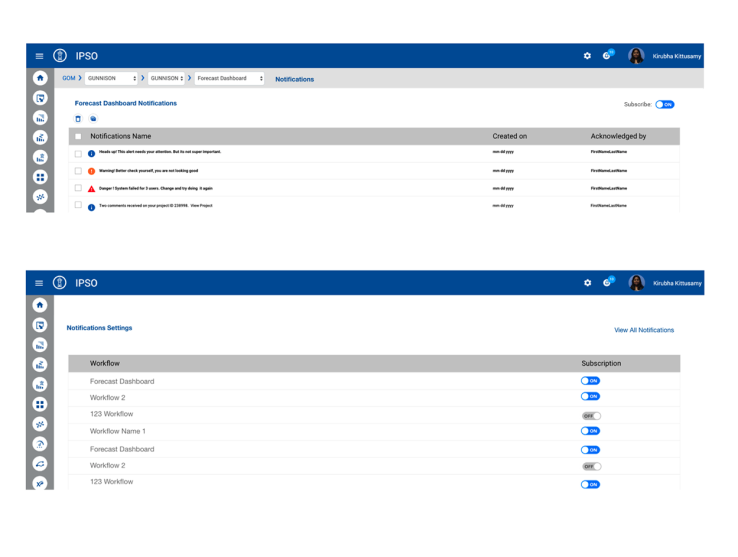This screenshot has width=738, height=557.
Task: Click red triangle icon on Danger alert
Action: (x=91, y=189)
